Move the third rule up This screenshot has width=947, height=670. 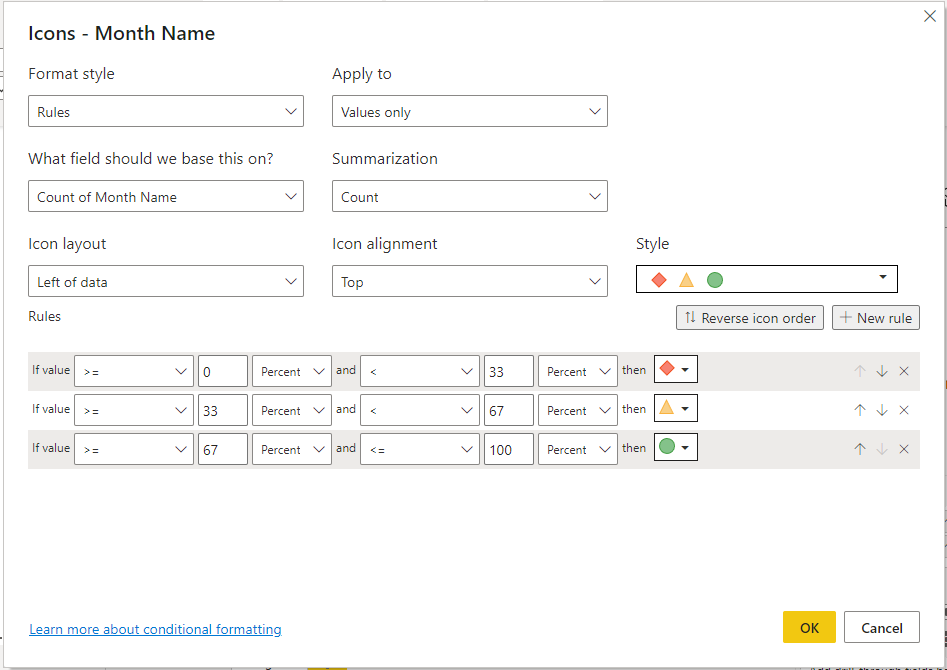(860, 449)
